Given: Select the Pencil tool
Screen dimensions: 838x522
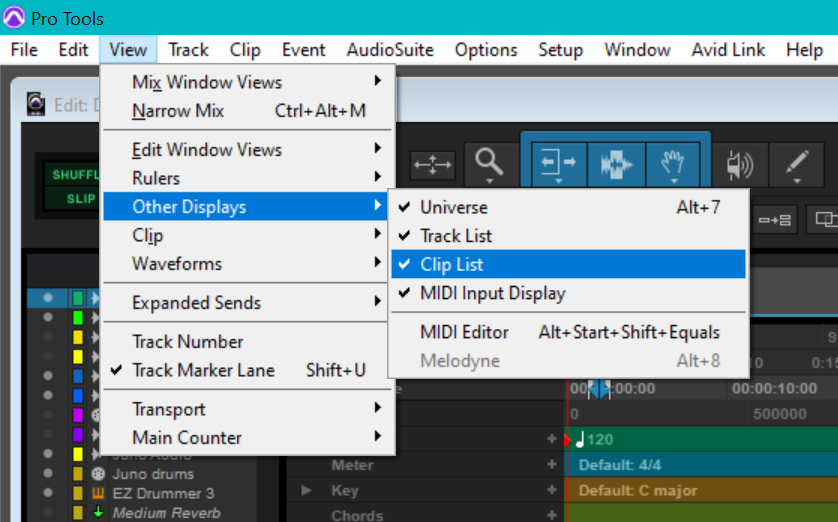Looking at the screenshot, I should (796, 162).
